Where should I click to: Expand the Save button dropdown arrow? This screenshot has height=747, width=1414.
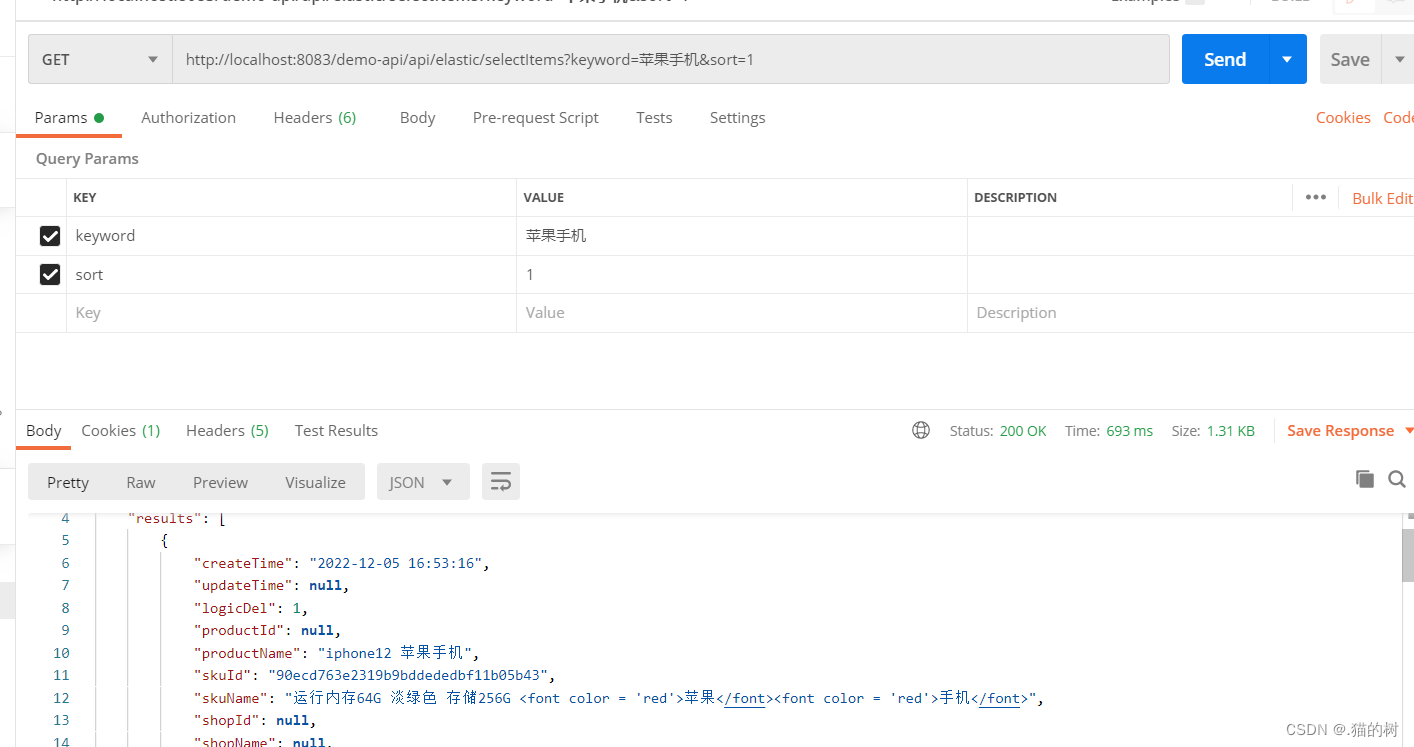[1399, 60]
